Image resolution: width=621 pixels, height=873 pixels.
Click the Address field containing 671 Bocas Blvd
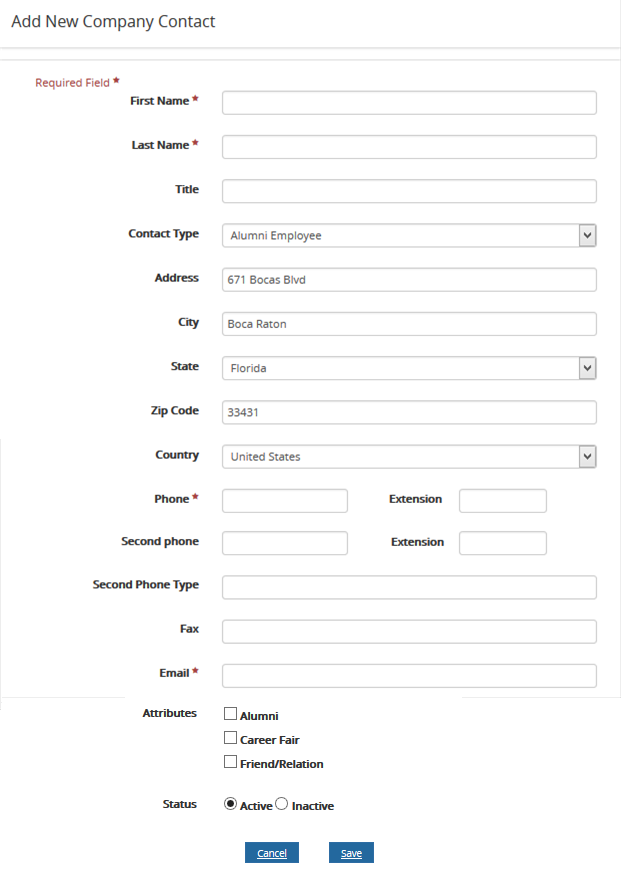pyautogui.click(x=408, y=279)
